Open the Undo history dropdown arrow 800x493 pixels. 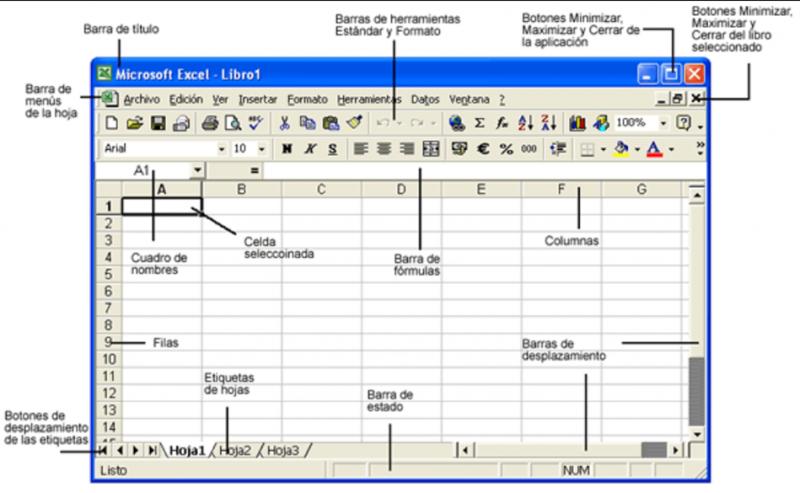point(399,123)
